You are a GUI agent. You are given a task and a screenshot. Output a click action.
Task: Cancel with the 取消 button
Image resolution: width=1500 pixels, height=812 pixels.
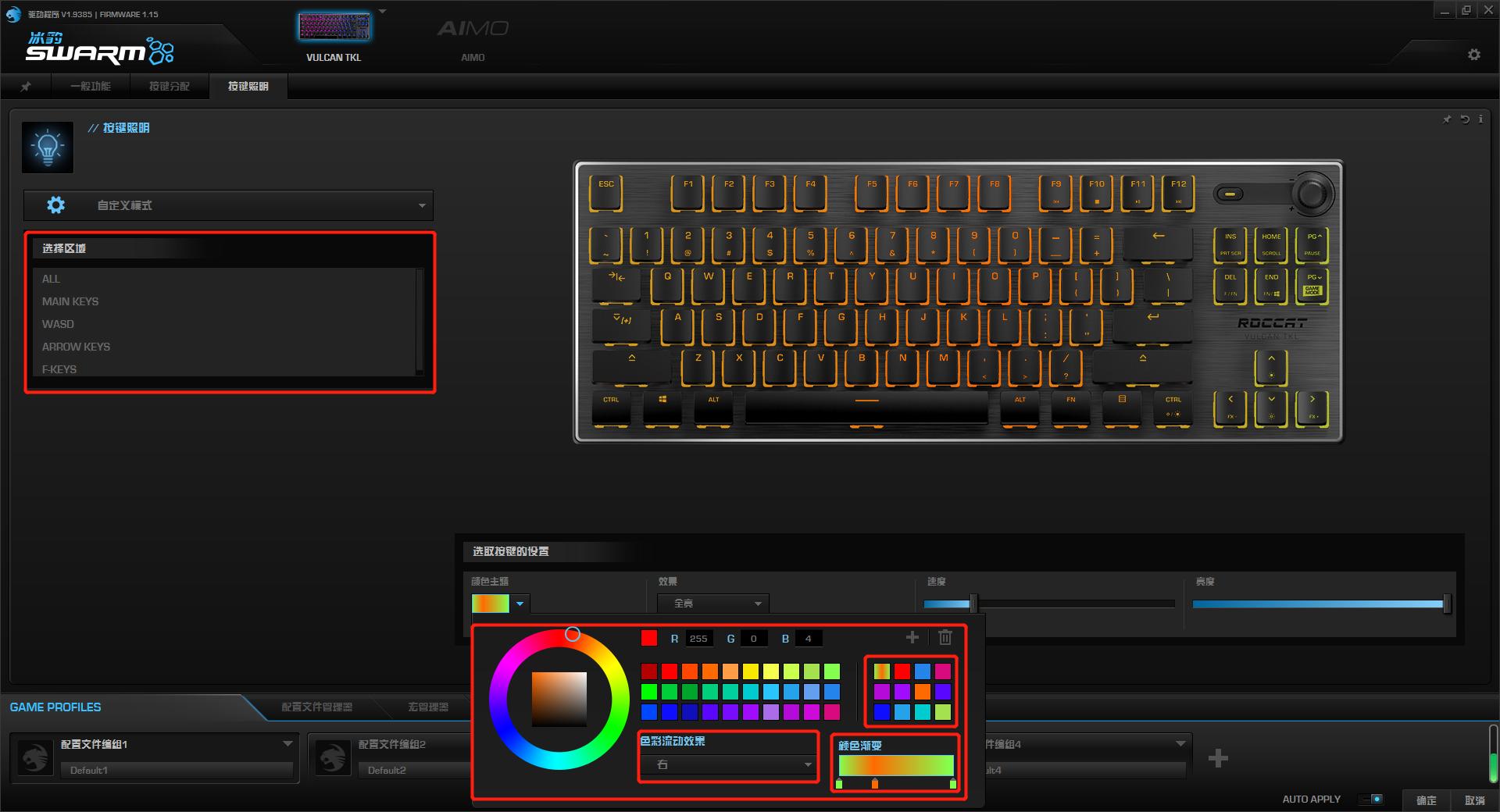tap(1475, 800)
